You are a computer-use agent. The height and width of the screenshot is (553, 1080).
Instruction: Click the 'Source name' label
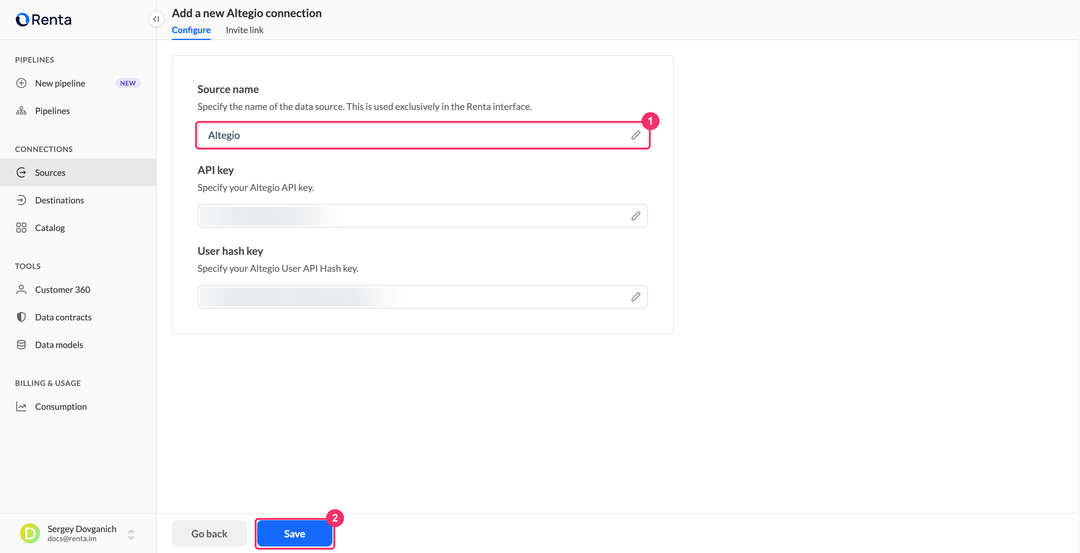pyautogui.click(x=228, y=90)
